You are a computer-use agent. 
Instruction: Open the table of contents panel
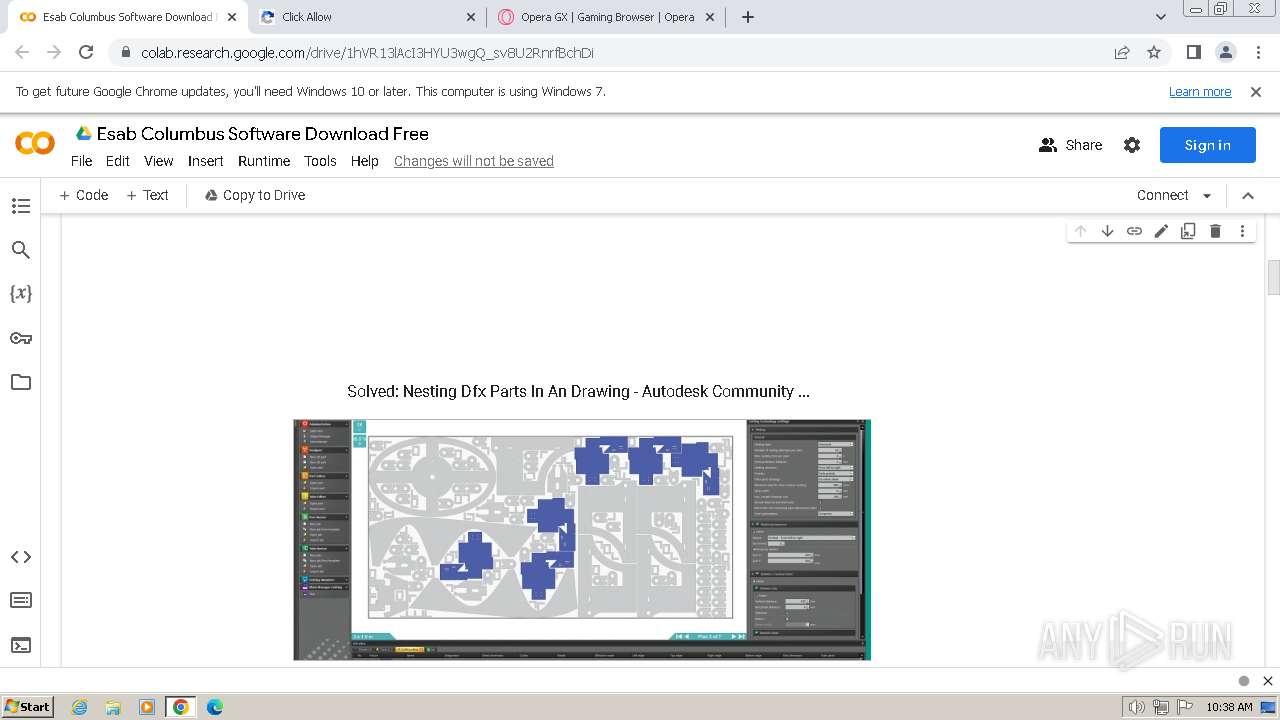(21, 206)
